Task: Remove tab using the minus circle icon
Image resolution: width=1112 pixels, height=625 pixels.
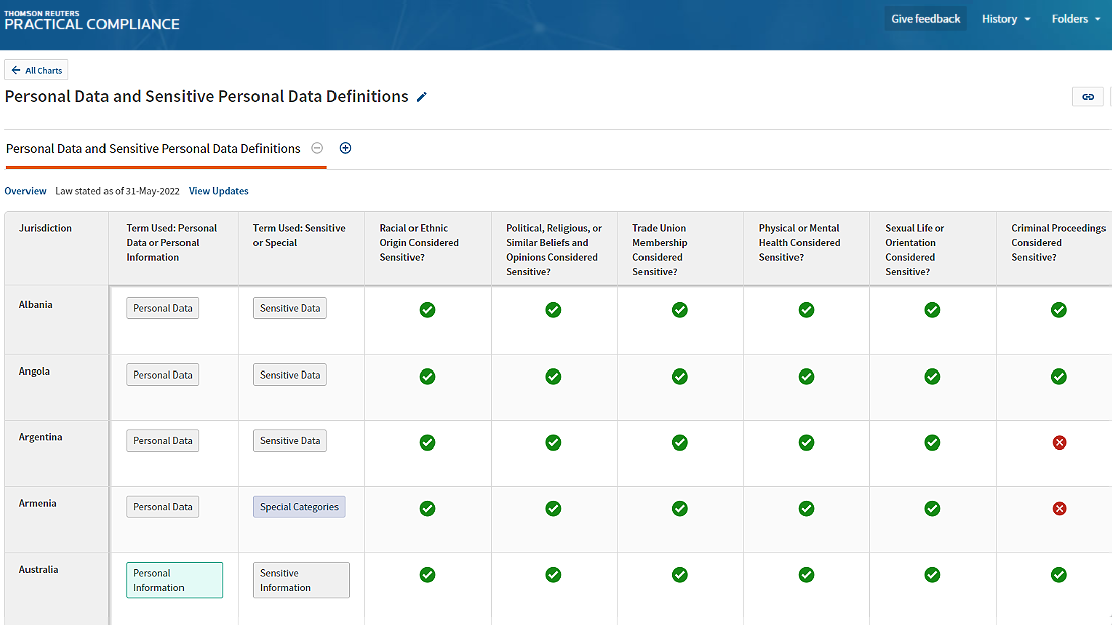Action: tap(317, 148)
